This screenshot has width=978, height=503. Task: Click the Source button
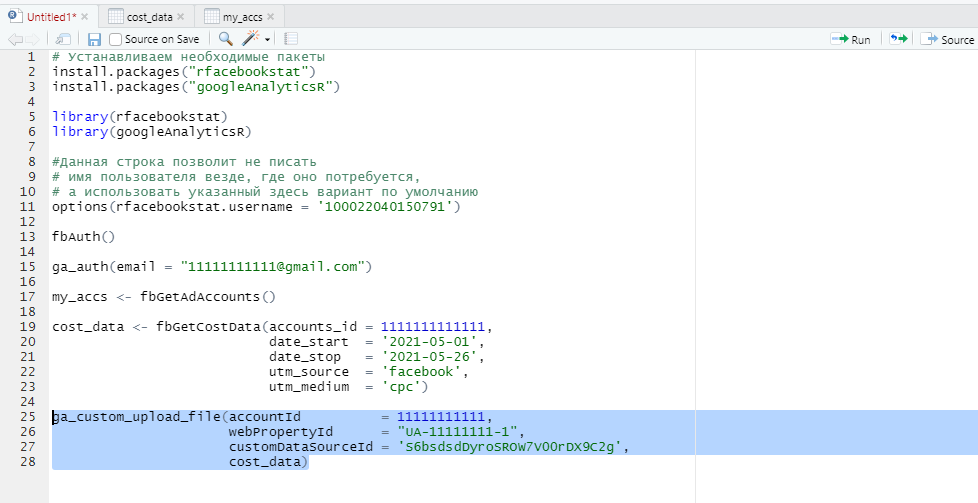pos(948,39)
